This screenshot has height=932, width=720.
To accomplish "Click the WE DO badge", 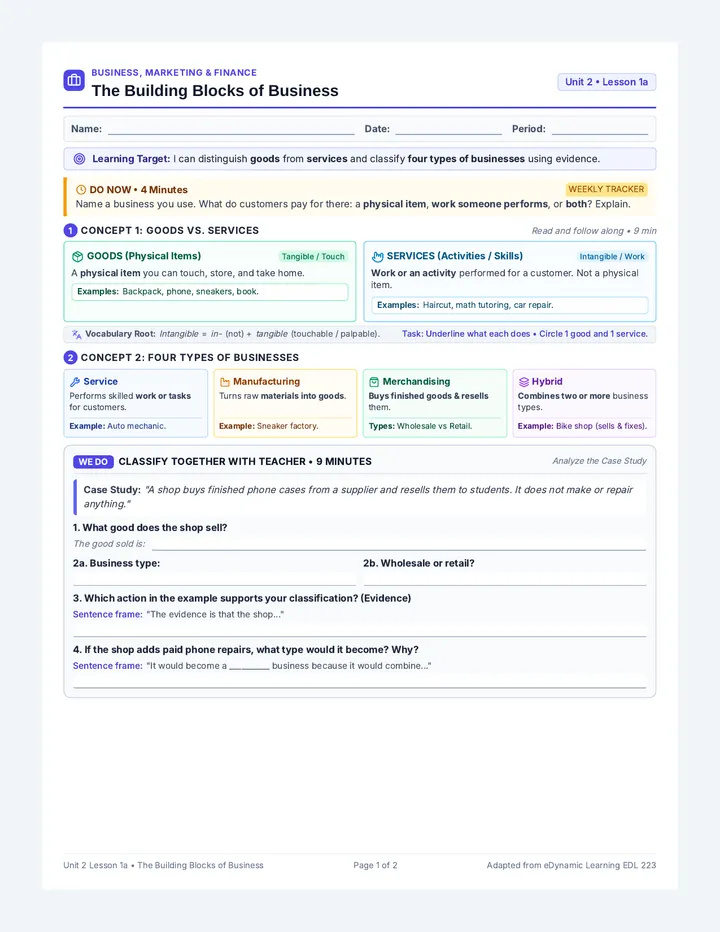I will [93, 462].
